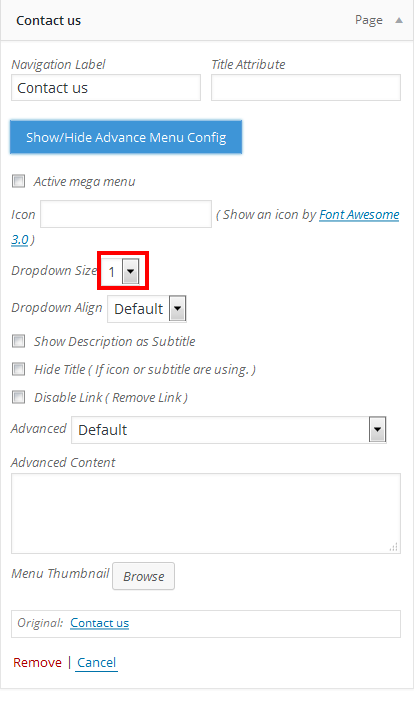414x715 pixels.
Task: Click into the Title Attribute field
Action: pos(306,88)
